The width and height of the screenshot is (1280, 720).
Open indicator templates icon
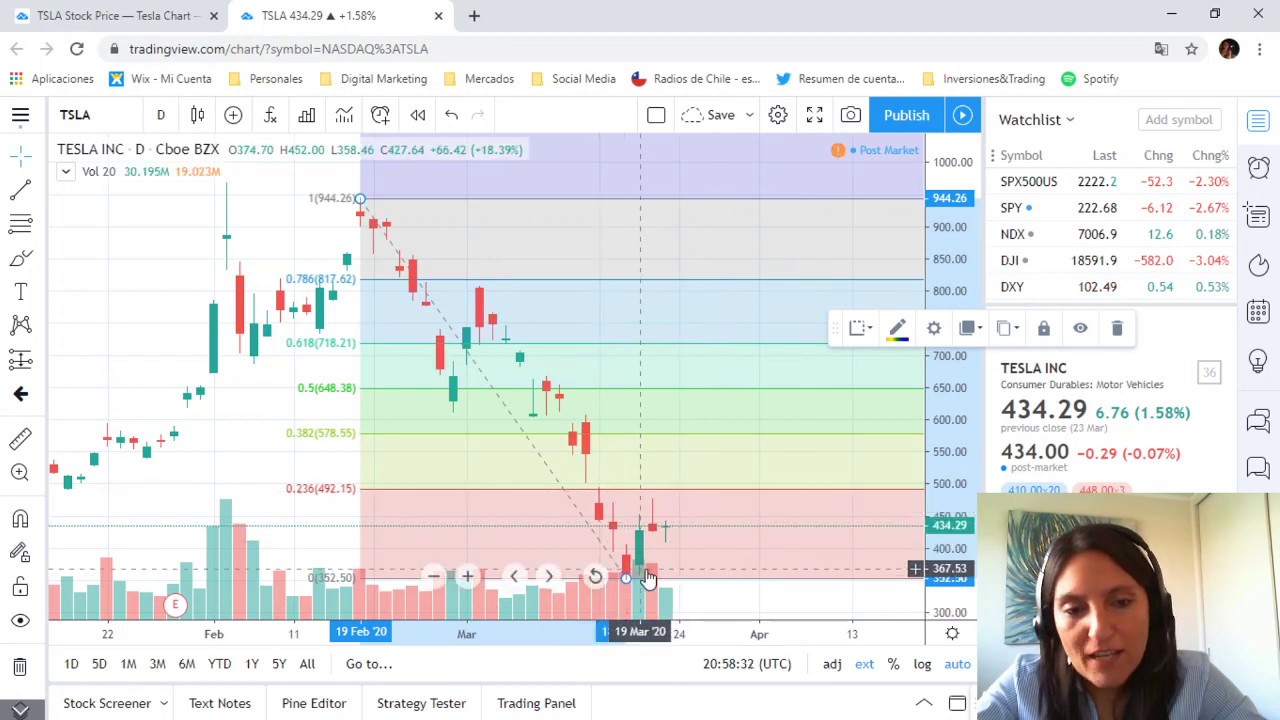[344, 115]
